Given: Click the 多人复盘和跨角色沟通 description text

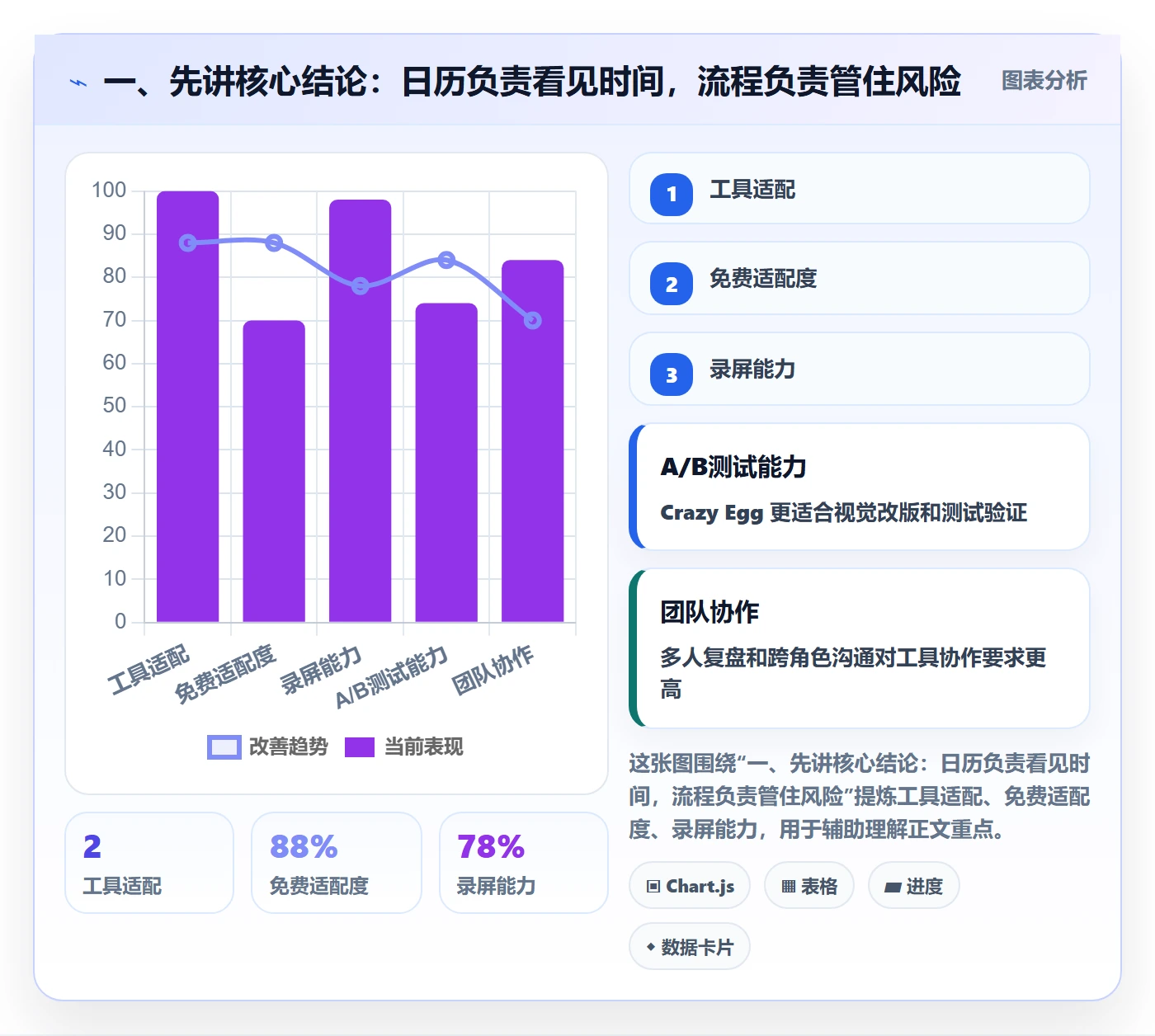Looking at the screenshot, I should 853,673.
